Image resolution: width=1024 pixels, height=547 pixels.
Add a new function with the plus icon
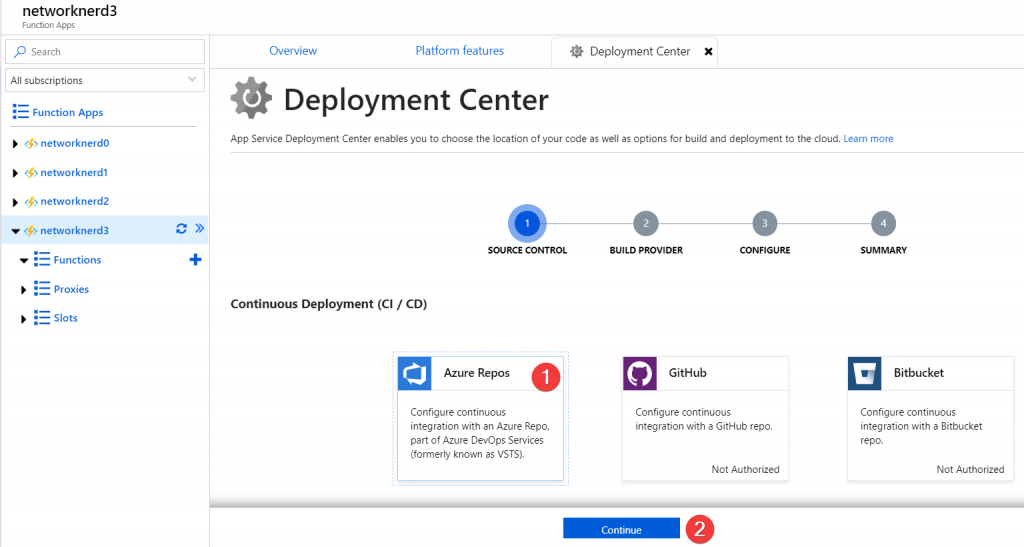pyautogui.click(x=195, y=260)
